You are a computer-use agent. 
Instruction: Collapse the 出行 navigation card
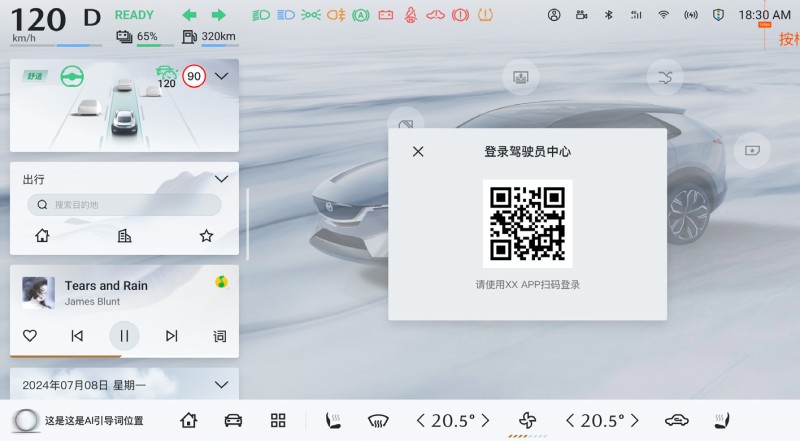[221, 179]
